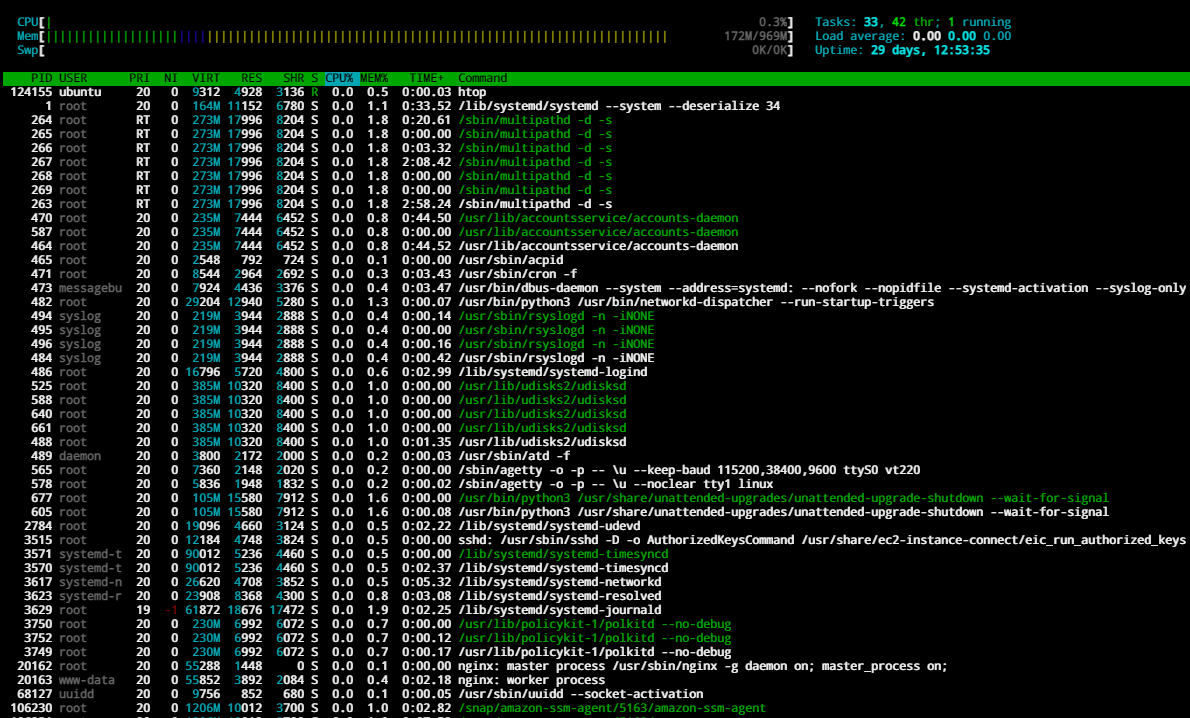1190x718 pixels.
Task: Select the uuidd --socket-activation row
Action: (595, 694)
